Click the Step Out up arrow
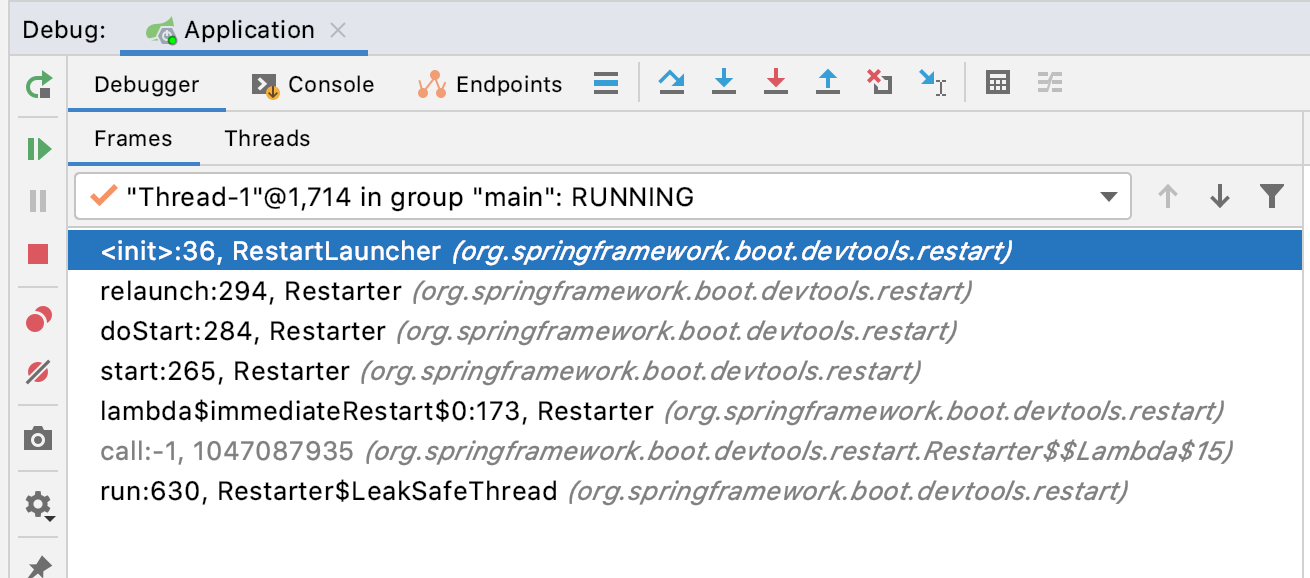The height and width of the screenshot is (578, 1310). point(827,83)
